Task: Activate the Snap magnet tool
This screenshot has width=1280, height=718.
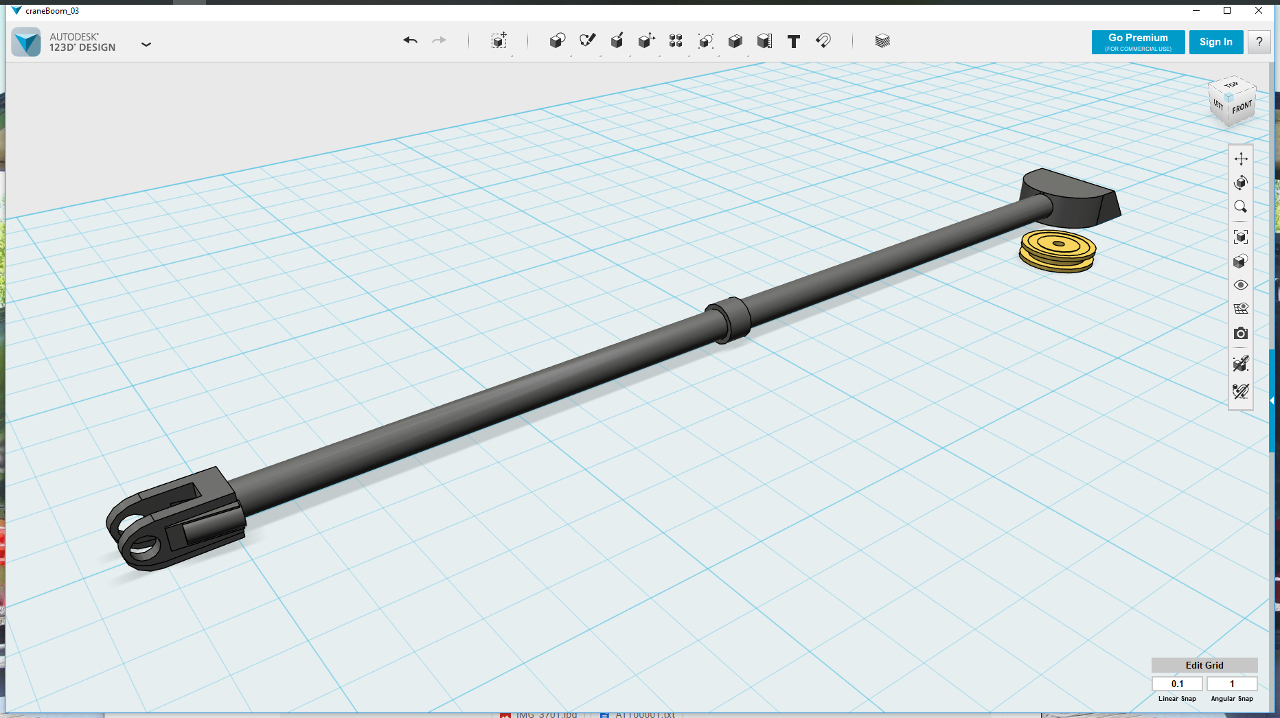Action: 823,41
